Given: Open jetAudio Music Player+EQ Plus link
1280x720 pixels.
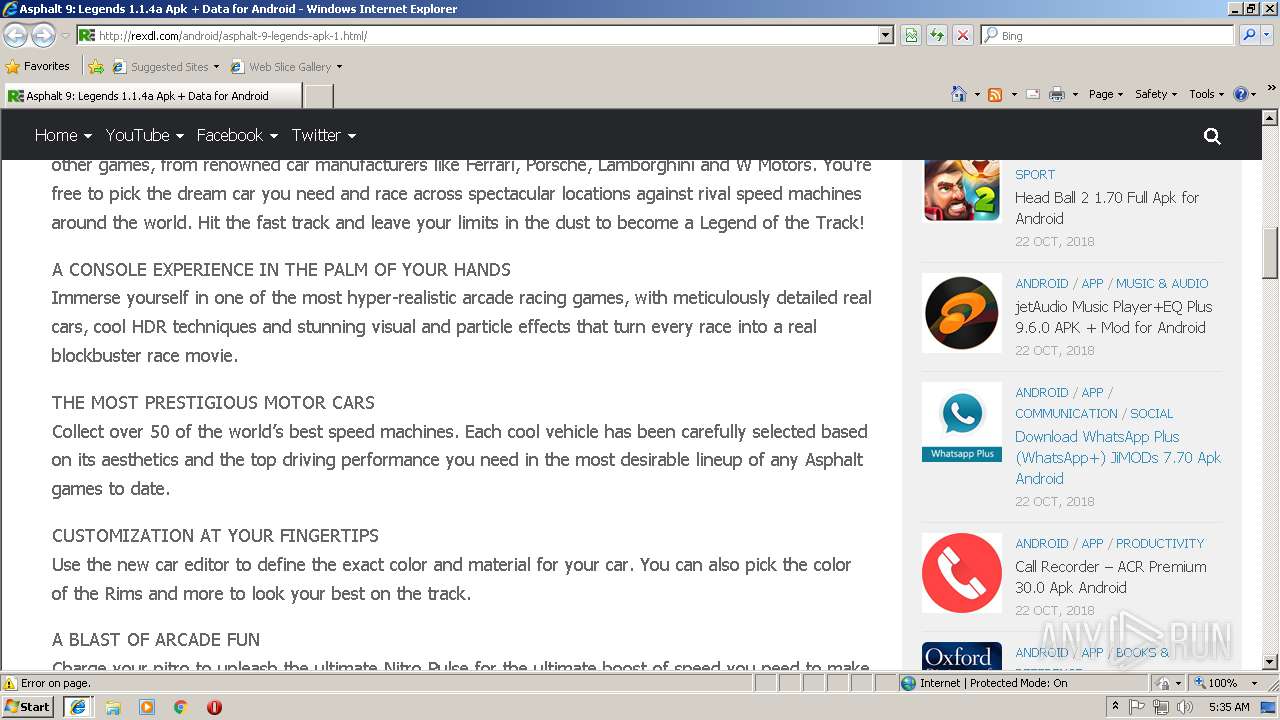Looking at the screenshot, I should click(x=1113, y=317).
